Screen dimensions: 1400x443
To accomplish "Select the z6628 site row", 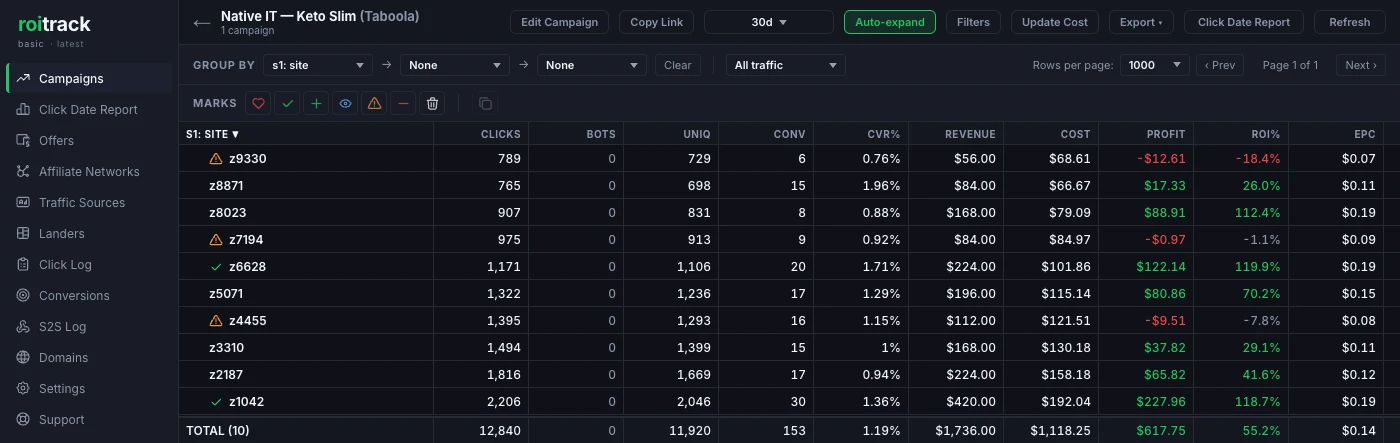I will pos(780,267).
